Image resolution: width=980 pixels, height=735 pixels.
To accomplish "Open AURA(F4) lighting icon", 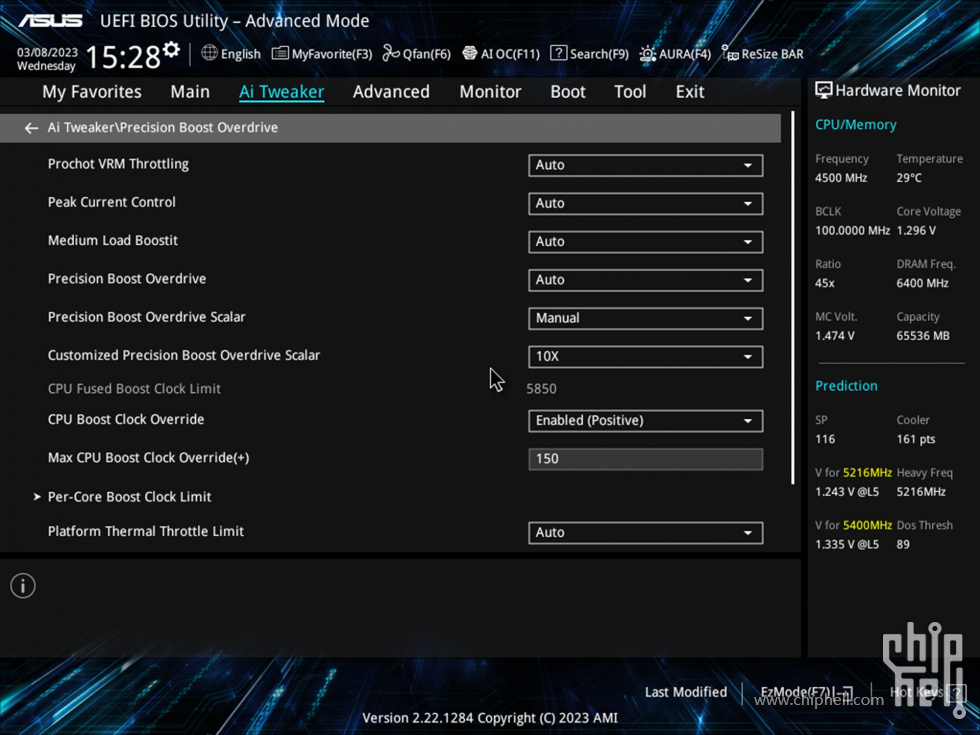I will click(648, 54).
